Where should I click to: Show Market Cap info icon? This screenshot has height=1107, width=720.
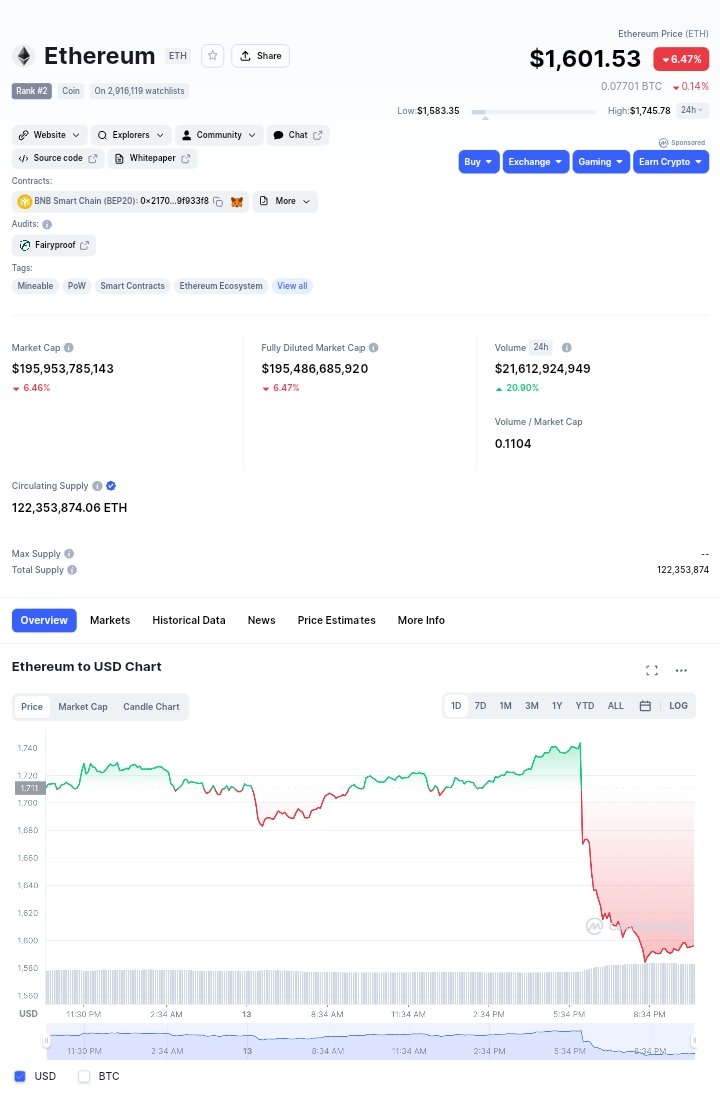(68, 347)
